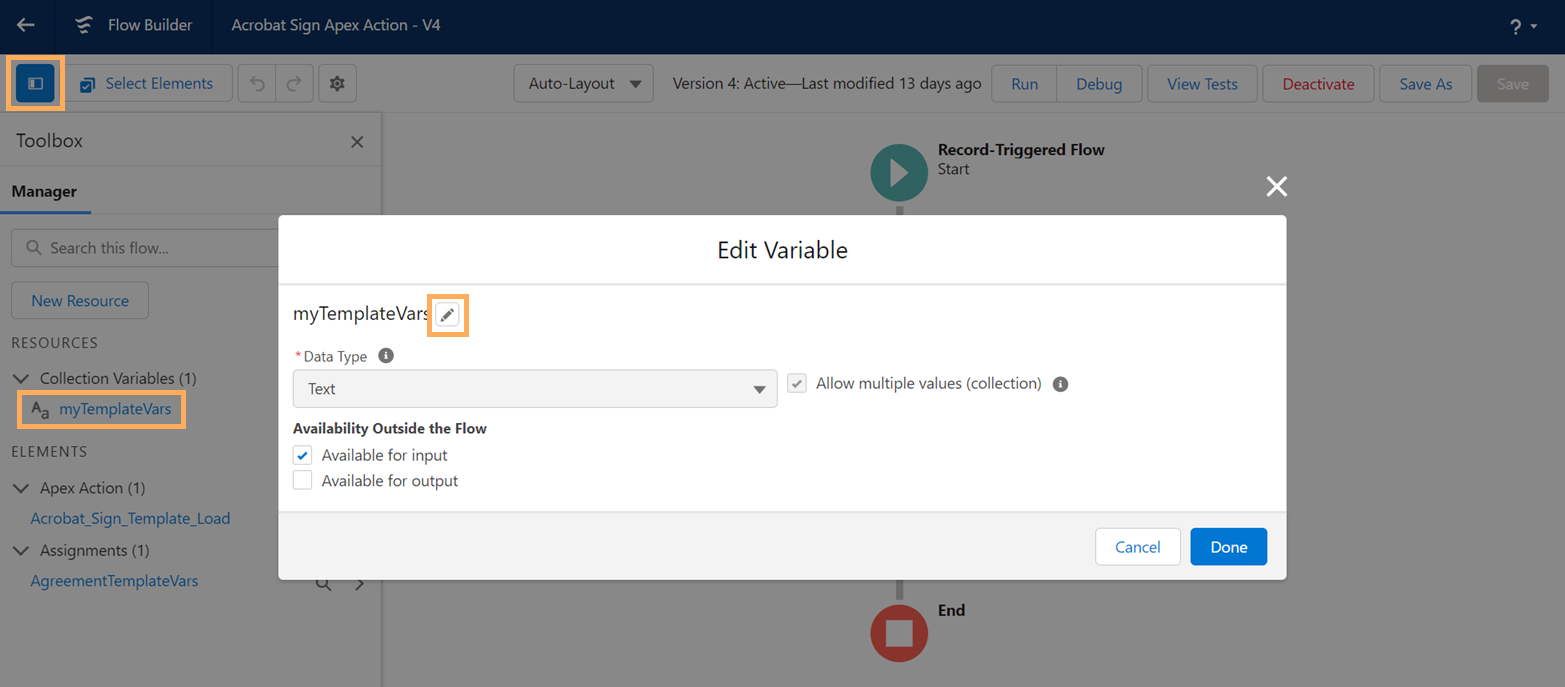Switch to the Manager tab
Viewport: 1565px width, 687px height.
pyautogui.click(x=45, y=191)
